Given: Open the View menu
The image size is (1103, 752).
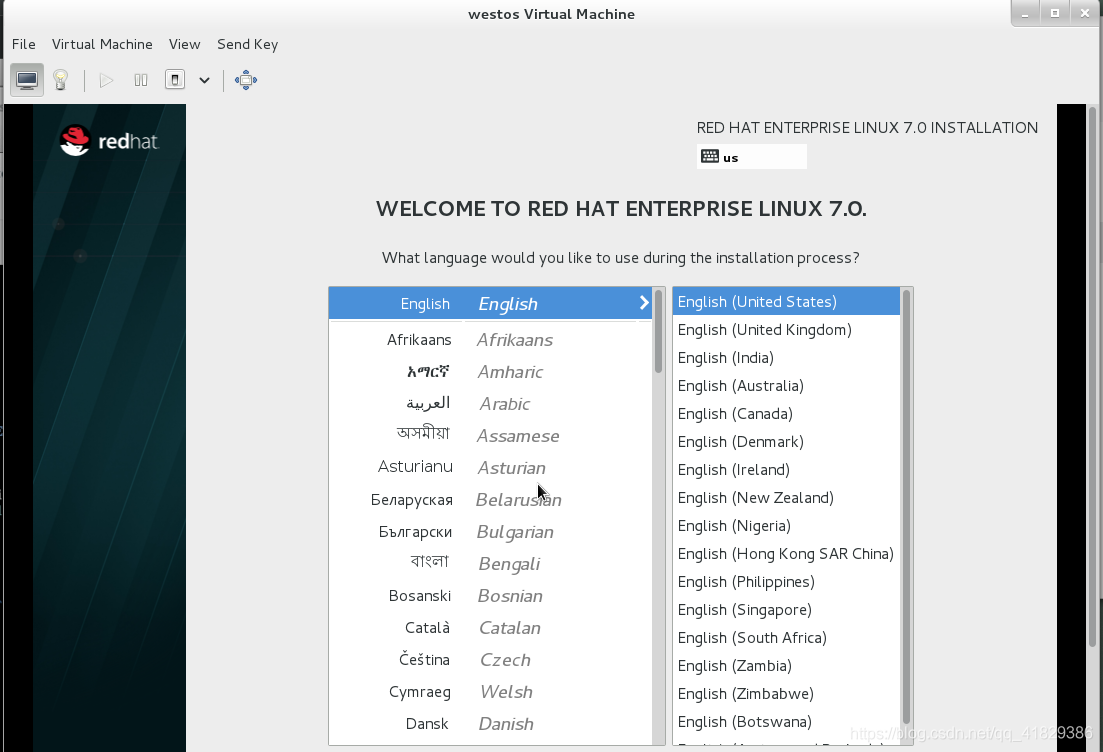Looking at the screenshot, I should 184,44.
